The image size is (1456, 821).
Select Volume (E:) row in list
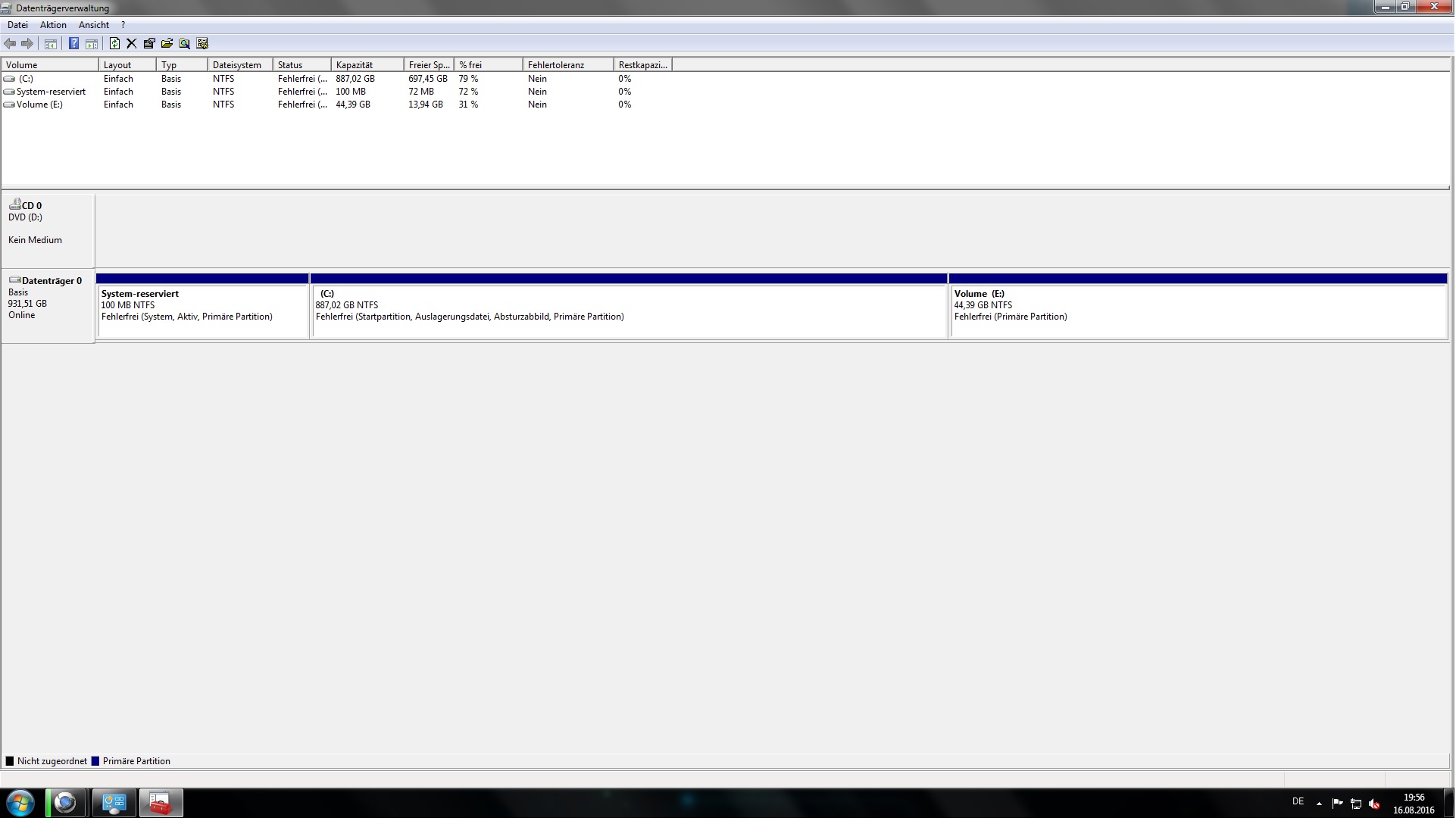click(x=39, y=105)
